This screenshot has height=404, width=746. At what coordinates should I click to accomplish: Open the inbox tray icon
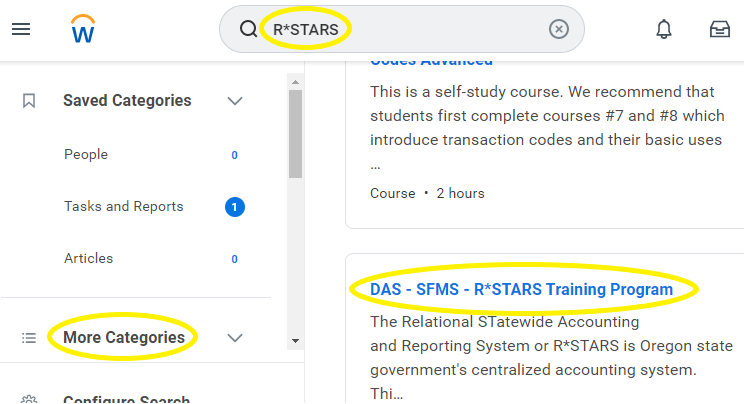pyautogui.click(x=719, y=30)
